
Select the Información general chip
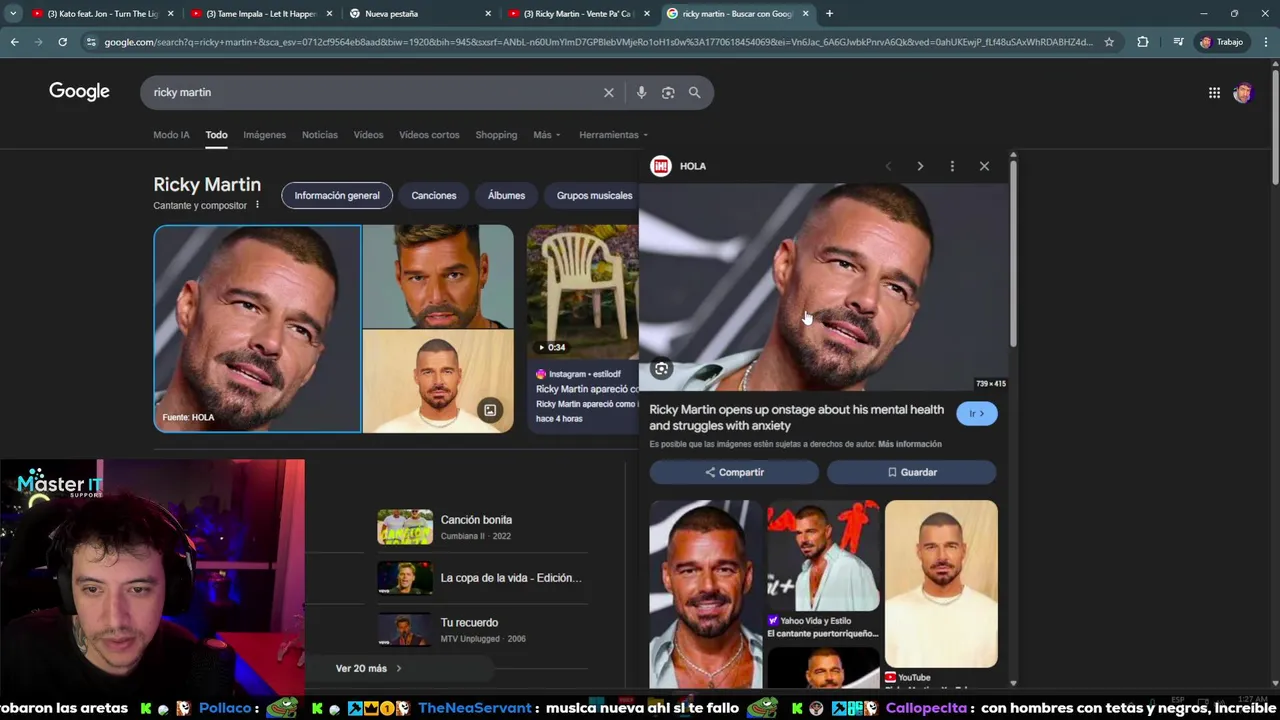click(x=337, y=195)
